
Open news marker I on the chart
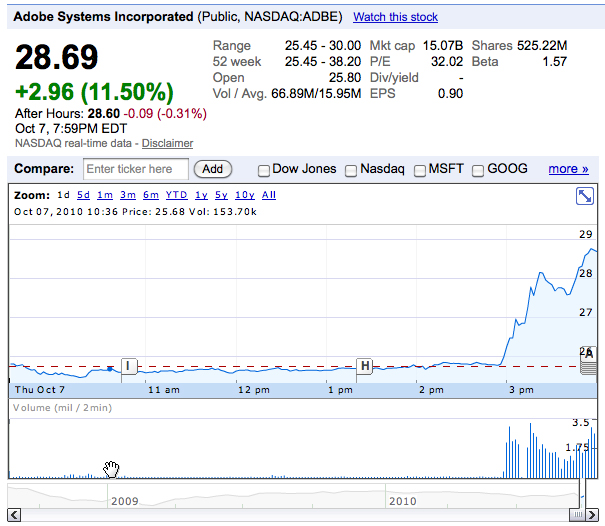pos(129,366)
